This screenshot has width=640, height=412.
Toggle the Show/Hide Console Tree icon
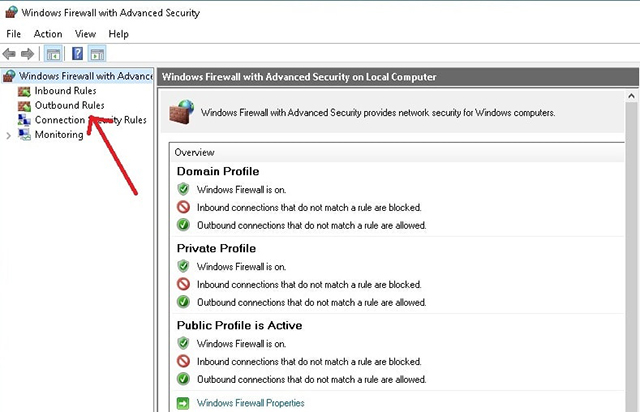[53, 53]
